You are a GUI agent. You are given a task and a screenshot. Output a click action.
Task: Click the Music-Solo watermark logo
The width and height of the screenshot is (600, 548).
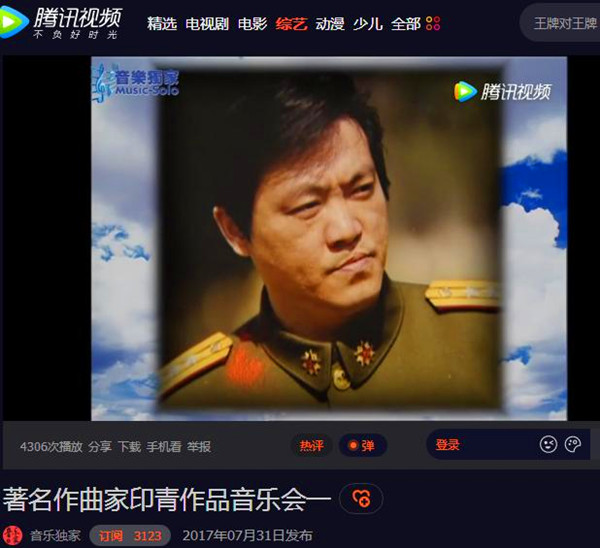pos(135,83)
